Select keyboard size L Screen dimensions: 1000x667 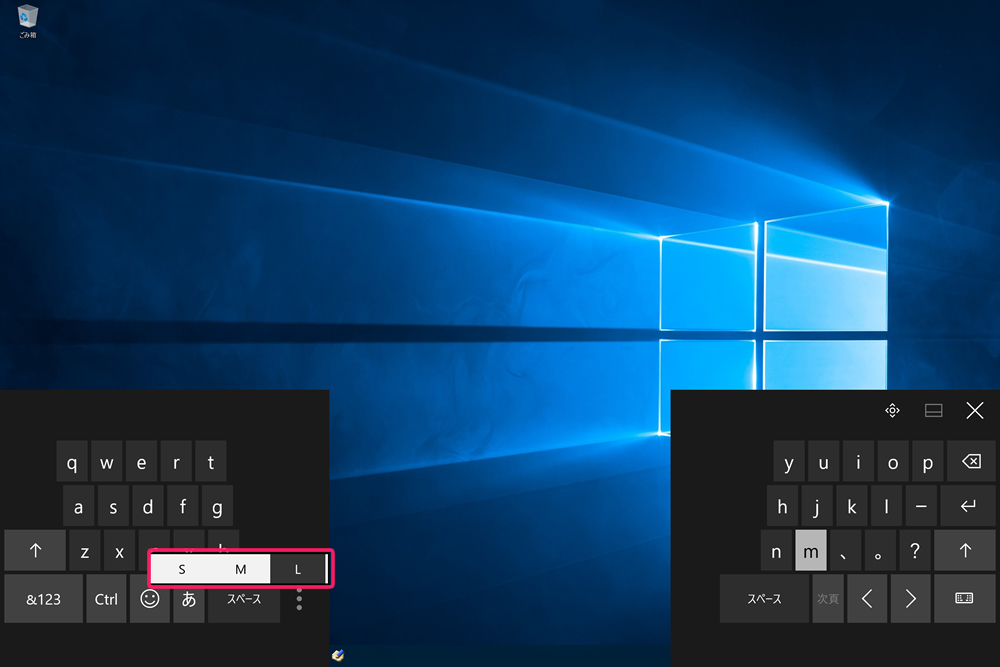(x=298, y=569)
